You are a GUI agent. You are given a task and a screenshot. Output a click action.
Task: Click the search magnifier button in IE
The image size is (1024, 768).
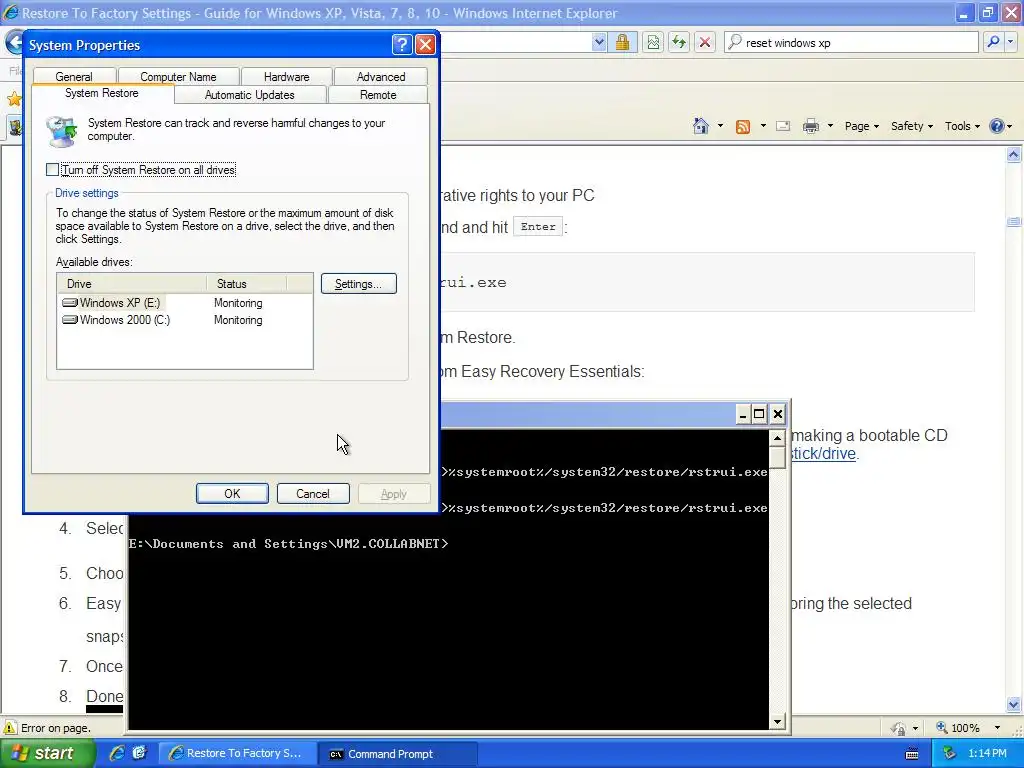coord(993,42)
